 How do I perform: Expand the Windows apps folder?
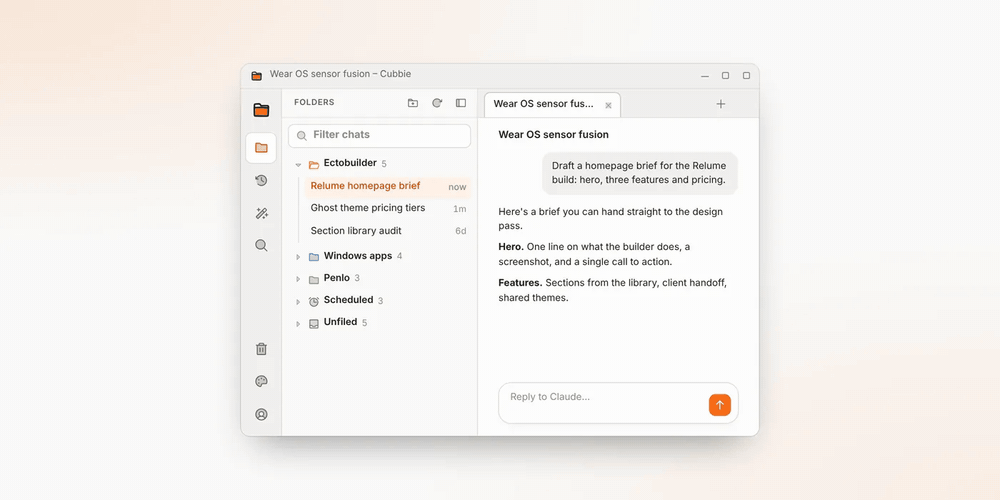pyautogui.click(x=298, y=256)
